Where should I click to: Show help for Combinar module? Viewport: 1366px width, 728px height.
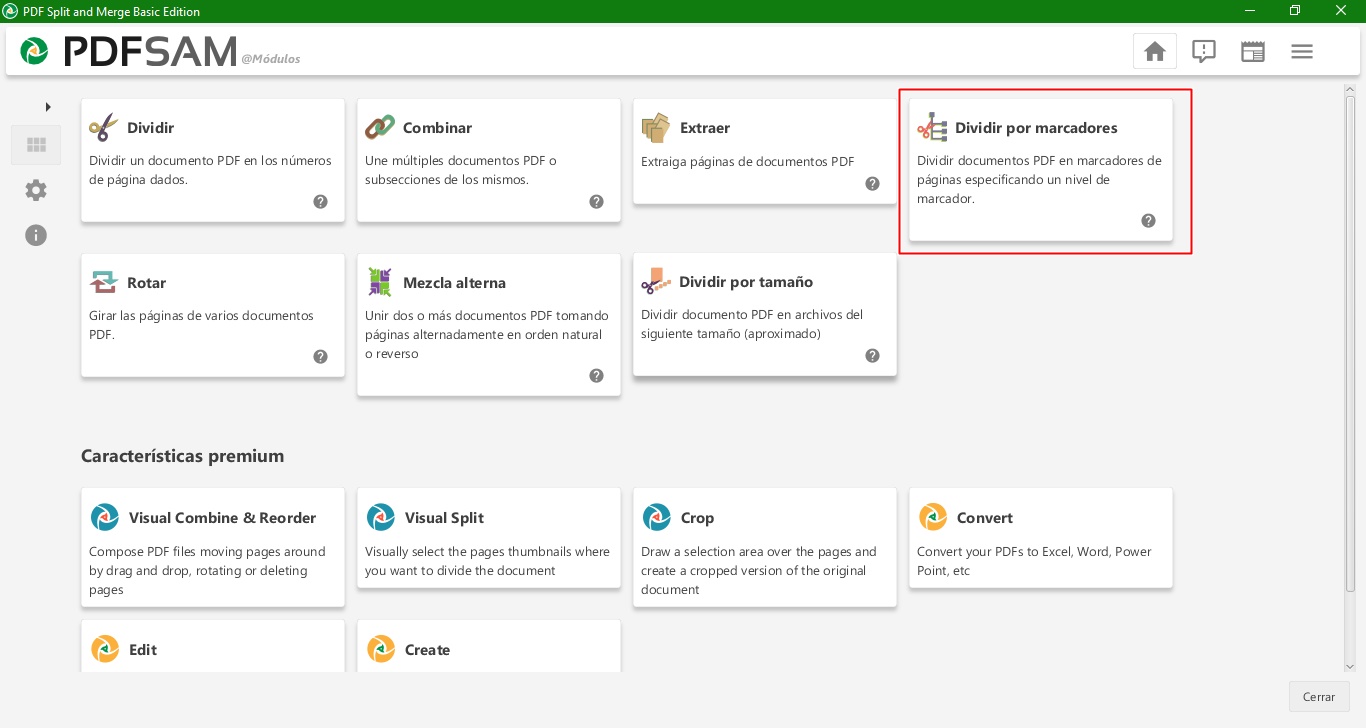click(596, 201)
